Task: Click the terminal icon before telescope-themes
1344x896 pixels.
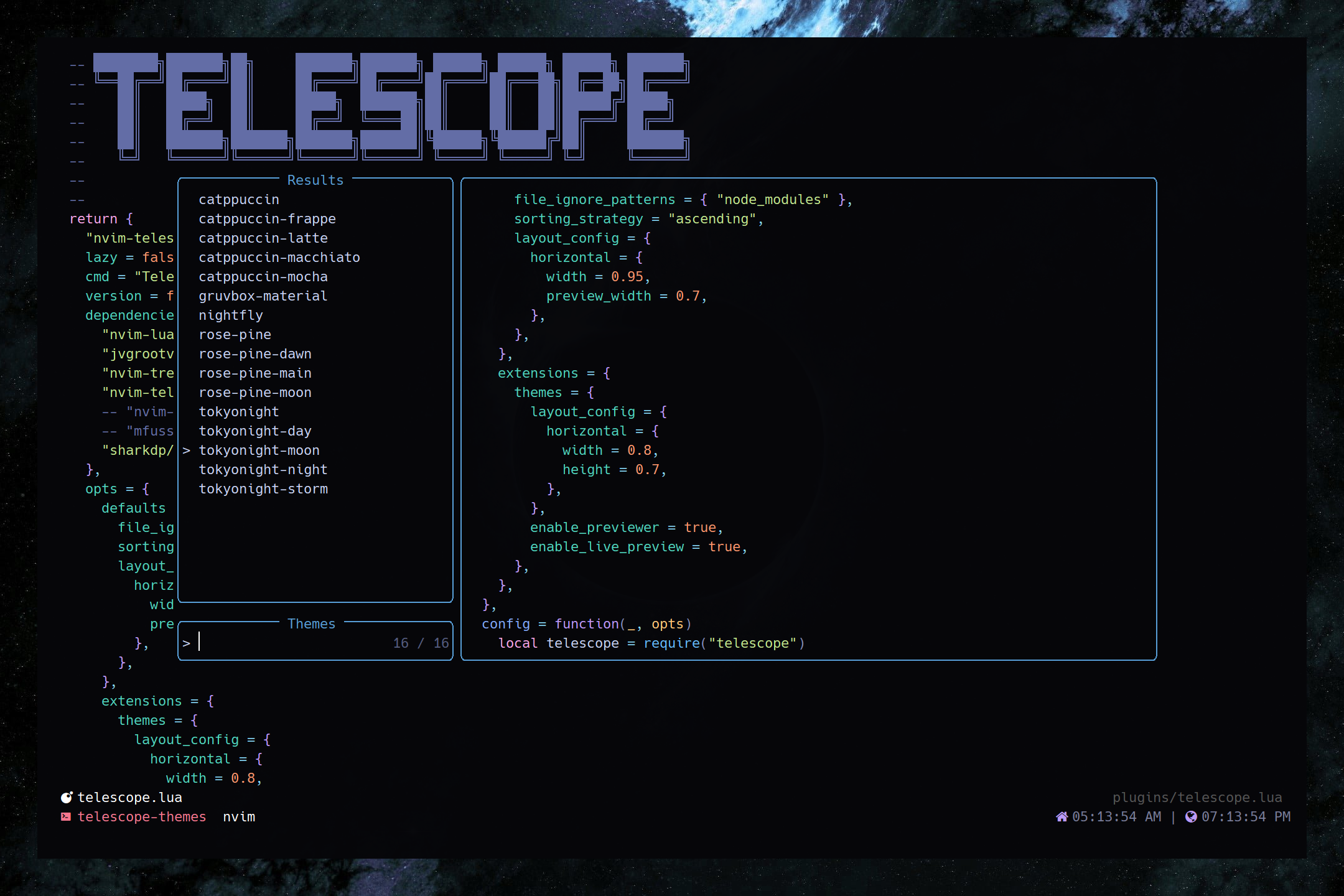Action: 66,817
